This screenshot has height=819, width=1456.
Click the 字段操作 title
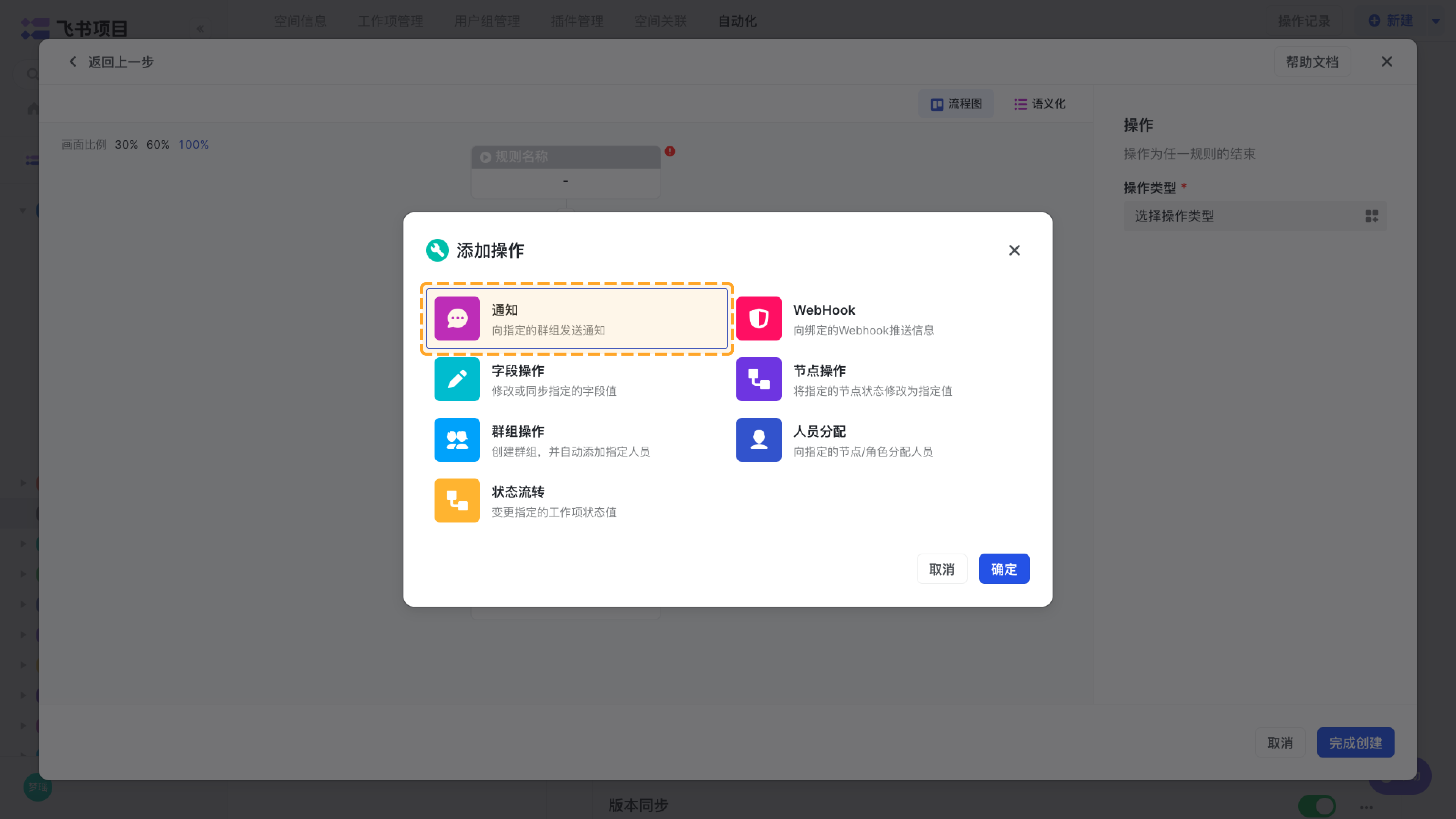click(518, 370)
